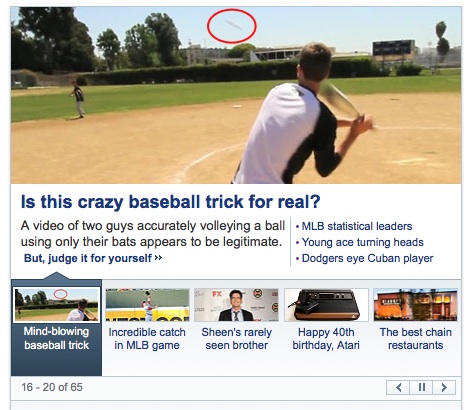The image size is (471, 410).
Task: Select the MLB incredible catch thumbnail image
Action: [147, 305]
